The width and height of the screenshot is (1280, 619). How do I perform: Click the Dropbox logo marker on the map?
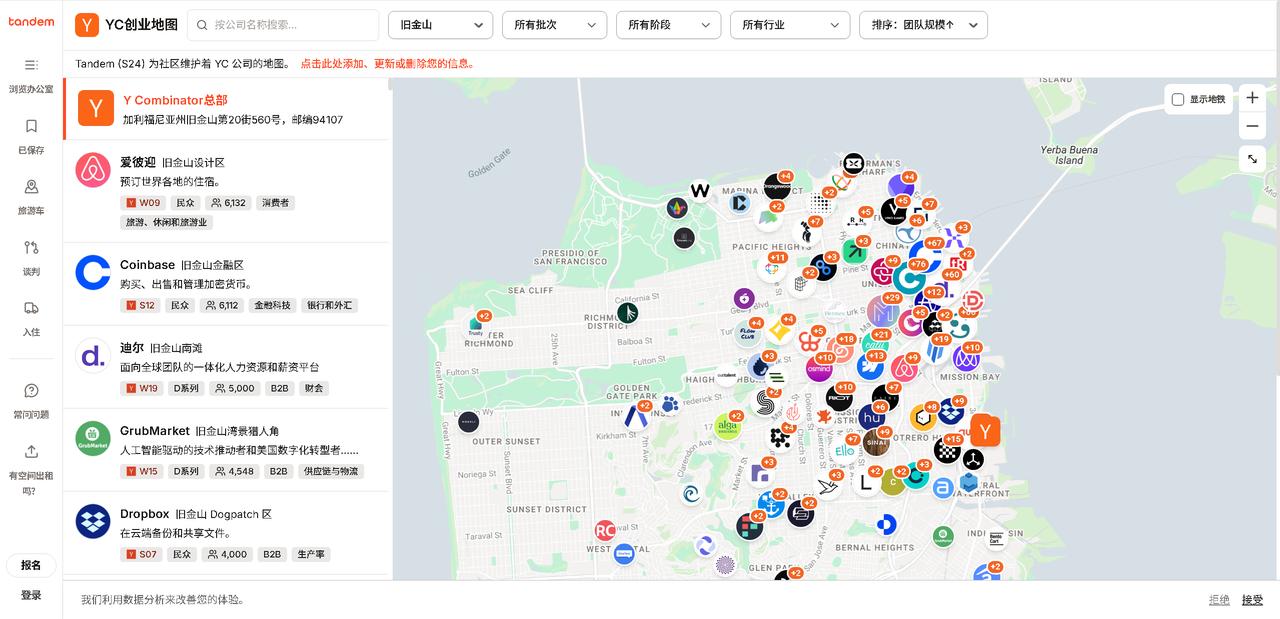tap(951, 411)
